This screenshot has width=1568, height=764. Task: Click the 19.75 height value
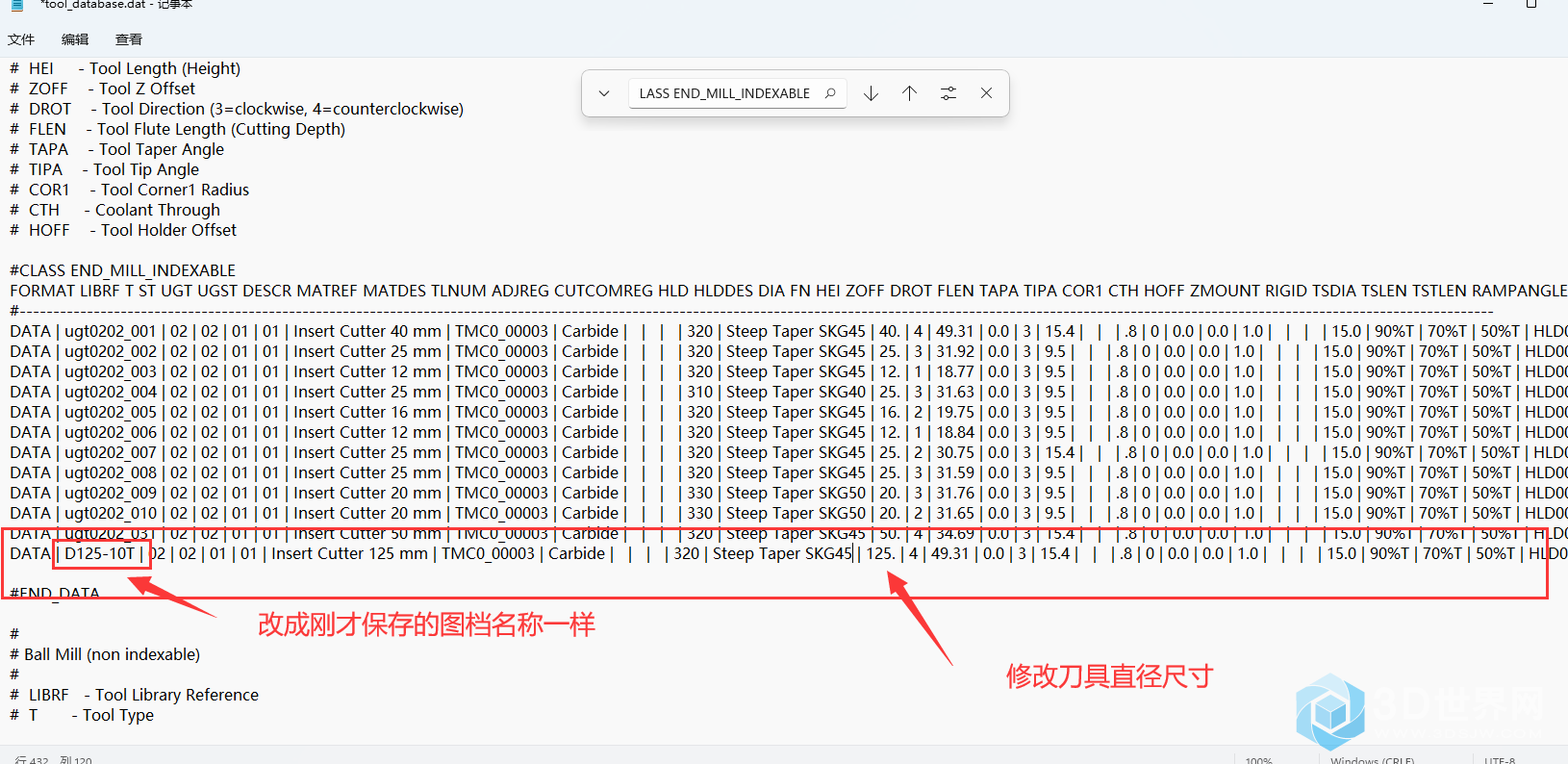[955, 412]
